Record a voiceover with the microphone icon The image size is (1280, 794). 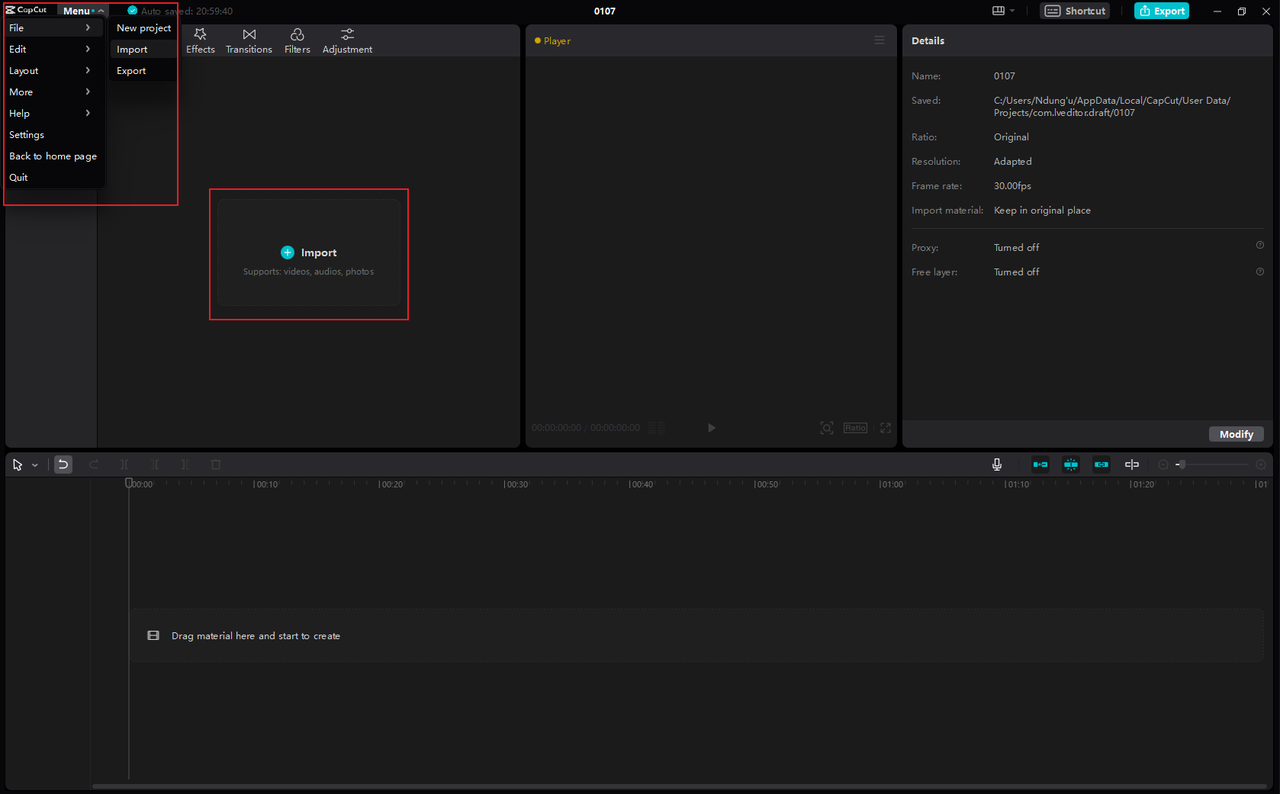996,464
